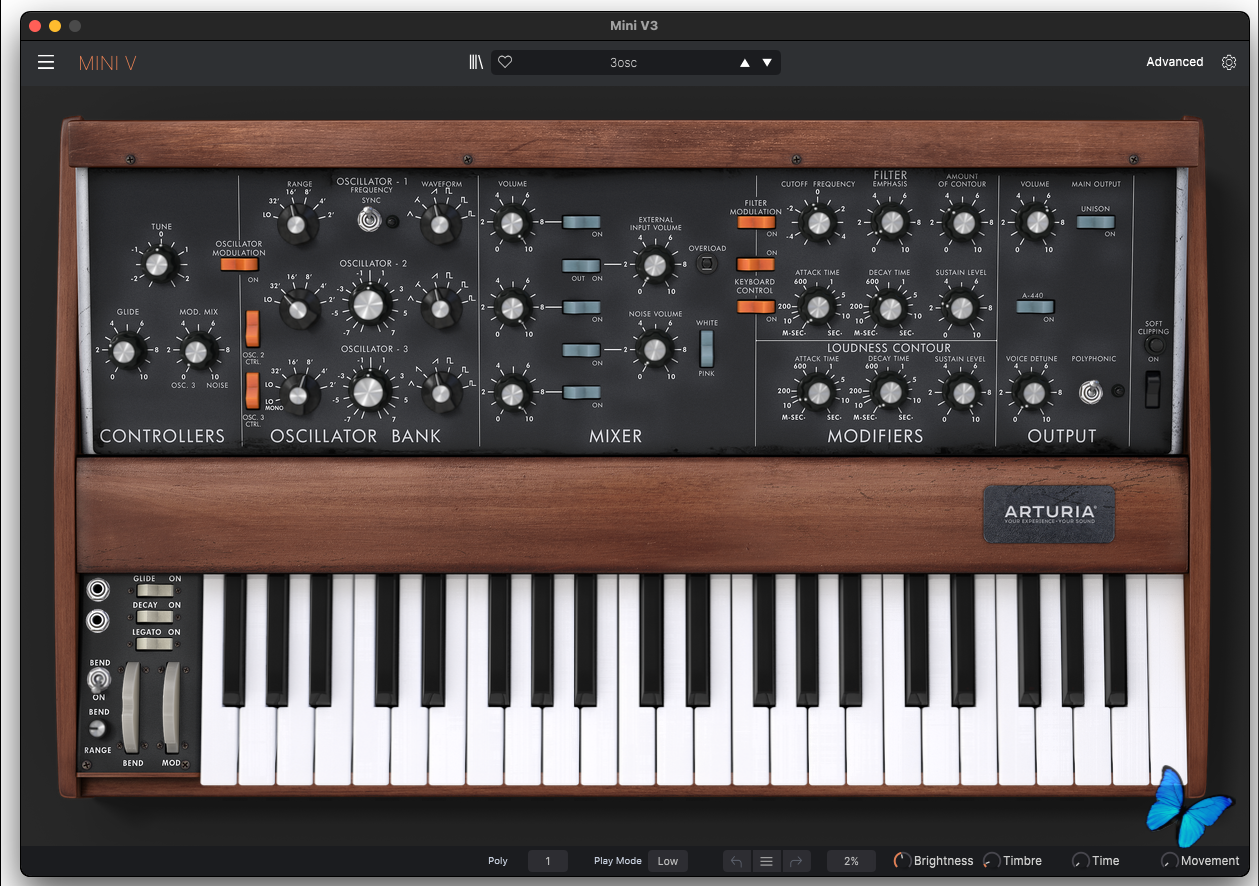Toggle the Unison switch
This screenshot has height=886, width=1259.
click(1095, 222)
